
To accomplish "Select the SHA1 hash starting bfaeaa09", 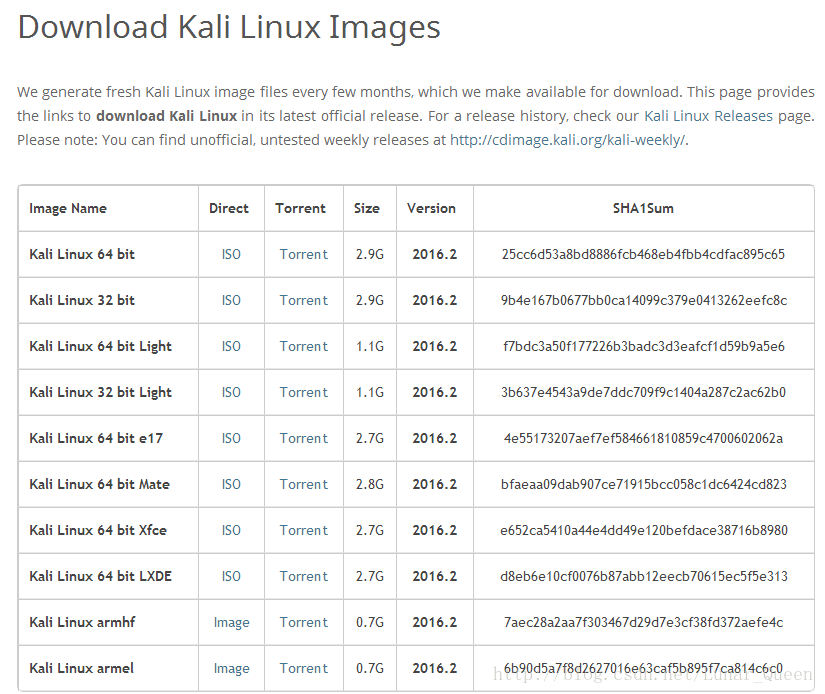I will [644, 484].
